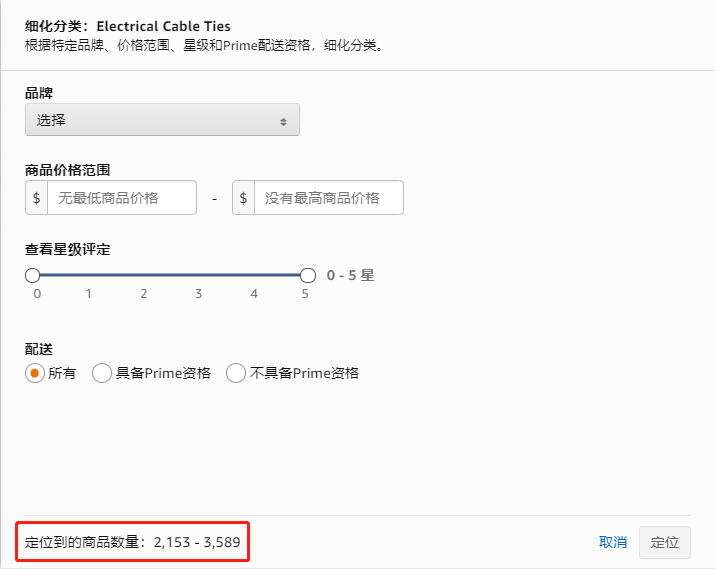Screen dimensions: 715x569
Task: Click the slider track at 3 stars
Action: tap(198, 275)
